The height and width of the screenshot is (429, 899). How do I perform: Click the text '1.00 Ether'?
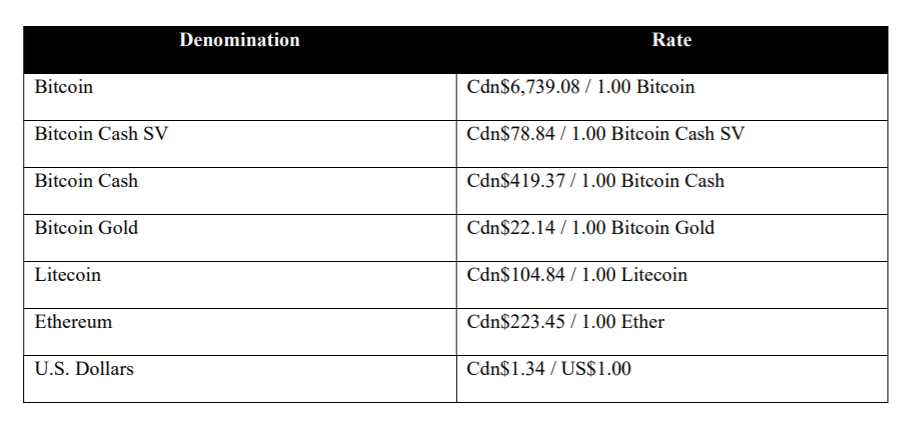[623, 322]
